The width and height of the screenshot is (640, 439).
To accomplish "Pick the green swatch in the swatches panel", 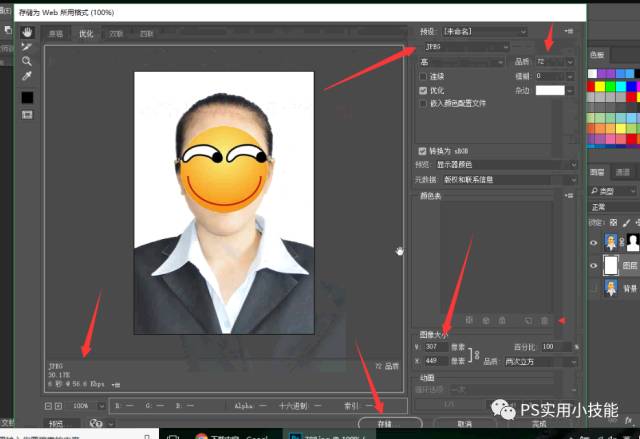I will tap(610, 86).
